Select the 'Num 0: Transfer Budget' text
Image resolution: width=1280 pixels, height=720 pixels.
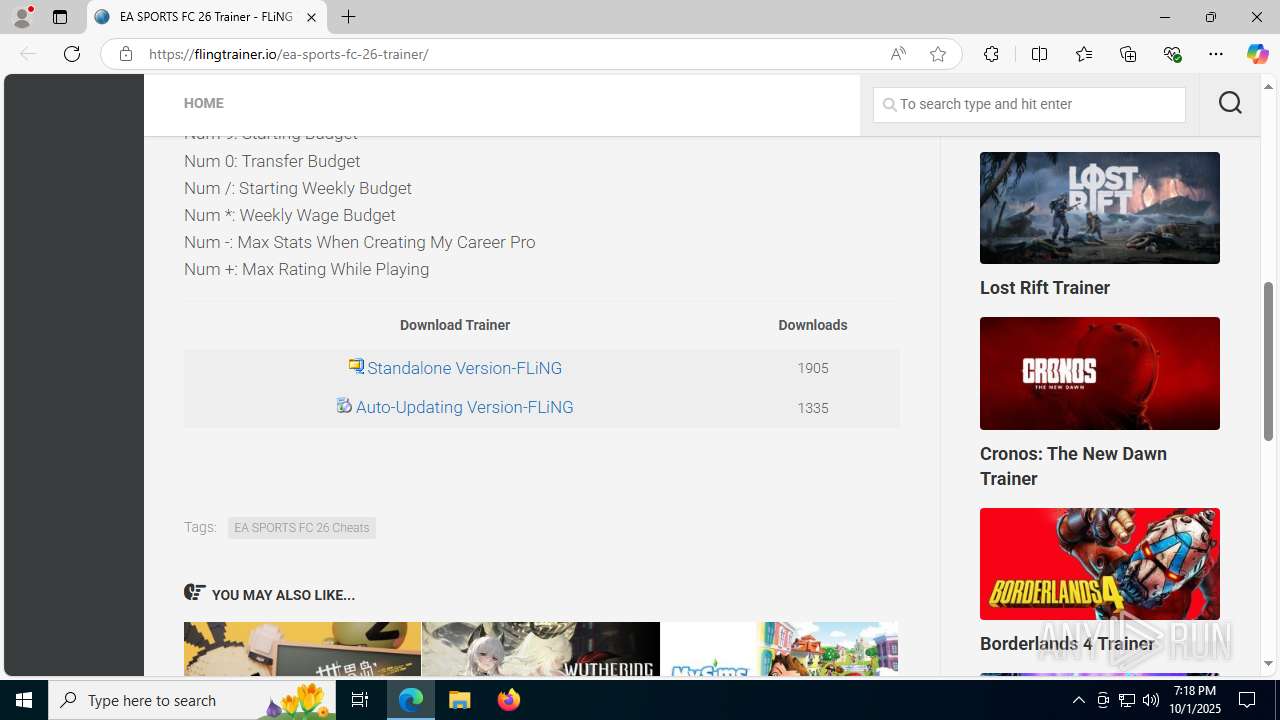pyautogui.click(x=272, y=161)
